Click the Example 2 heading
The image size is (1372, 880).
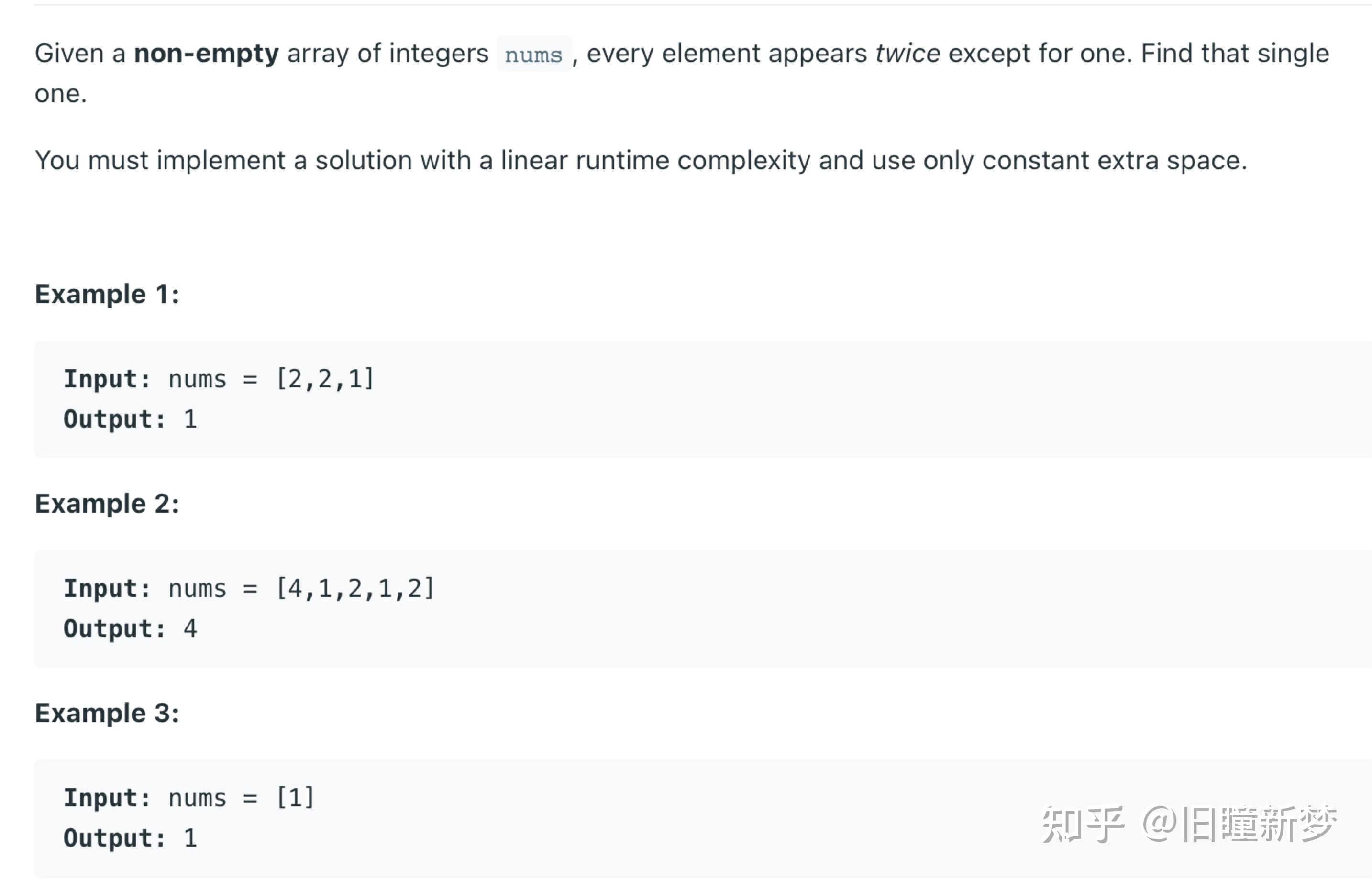pyautogui.click(x=107, y=504)
